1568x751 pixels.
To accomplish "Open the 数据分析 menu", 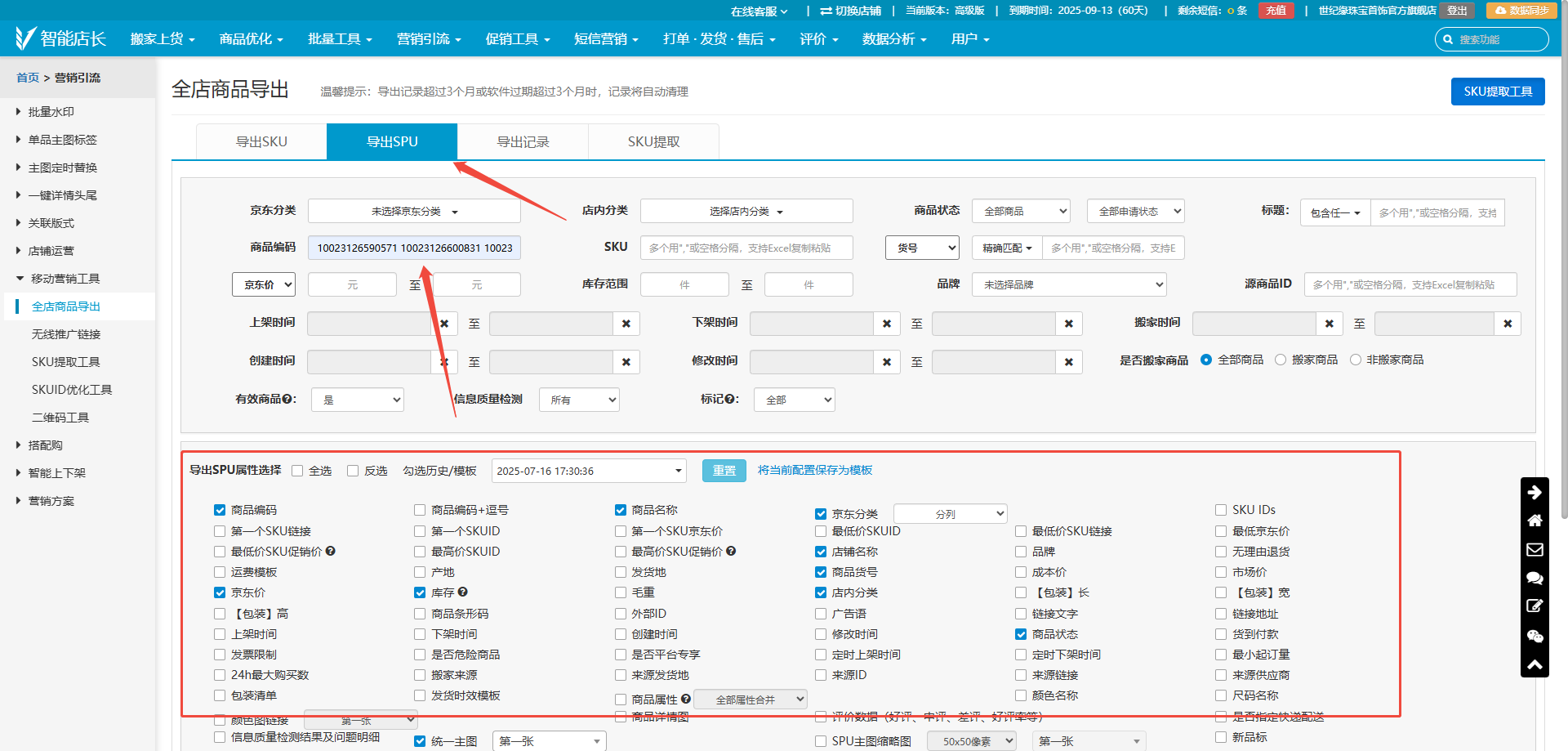I will (894, 39).
